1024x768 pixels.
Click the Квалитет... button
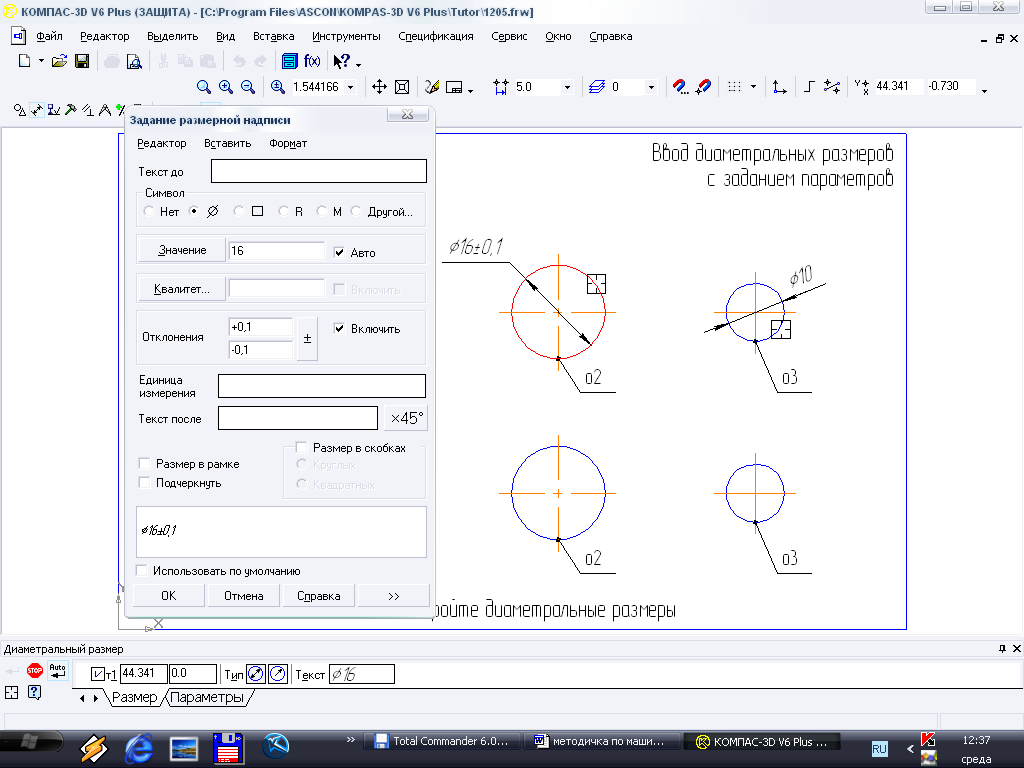point(182,289)
